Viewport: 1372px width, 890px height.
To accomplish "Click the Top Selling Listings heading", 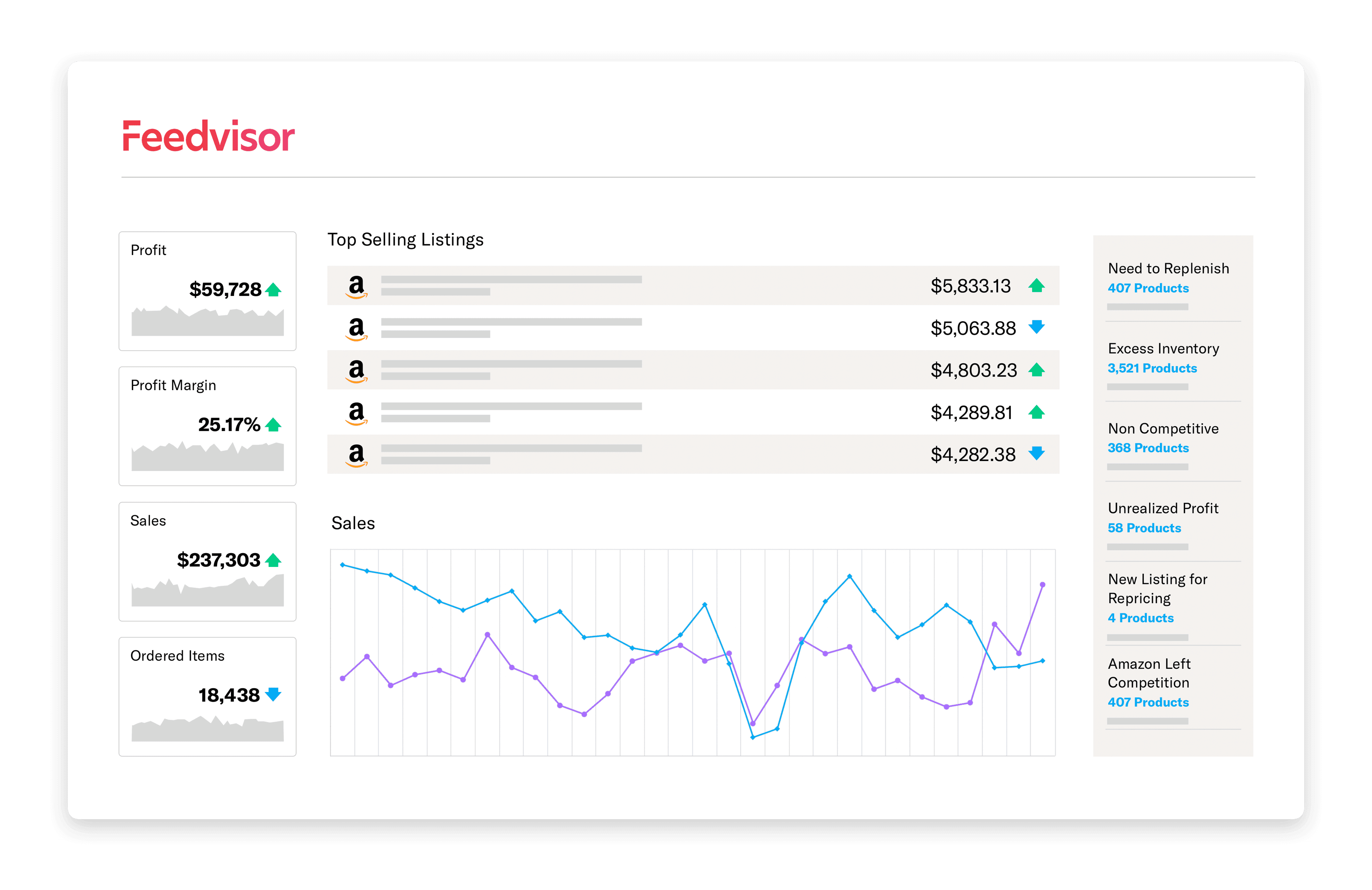I will (405, 240).
